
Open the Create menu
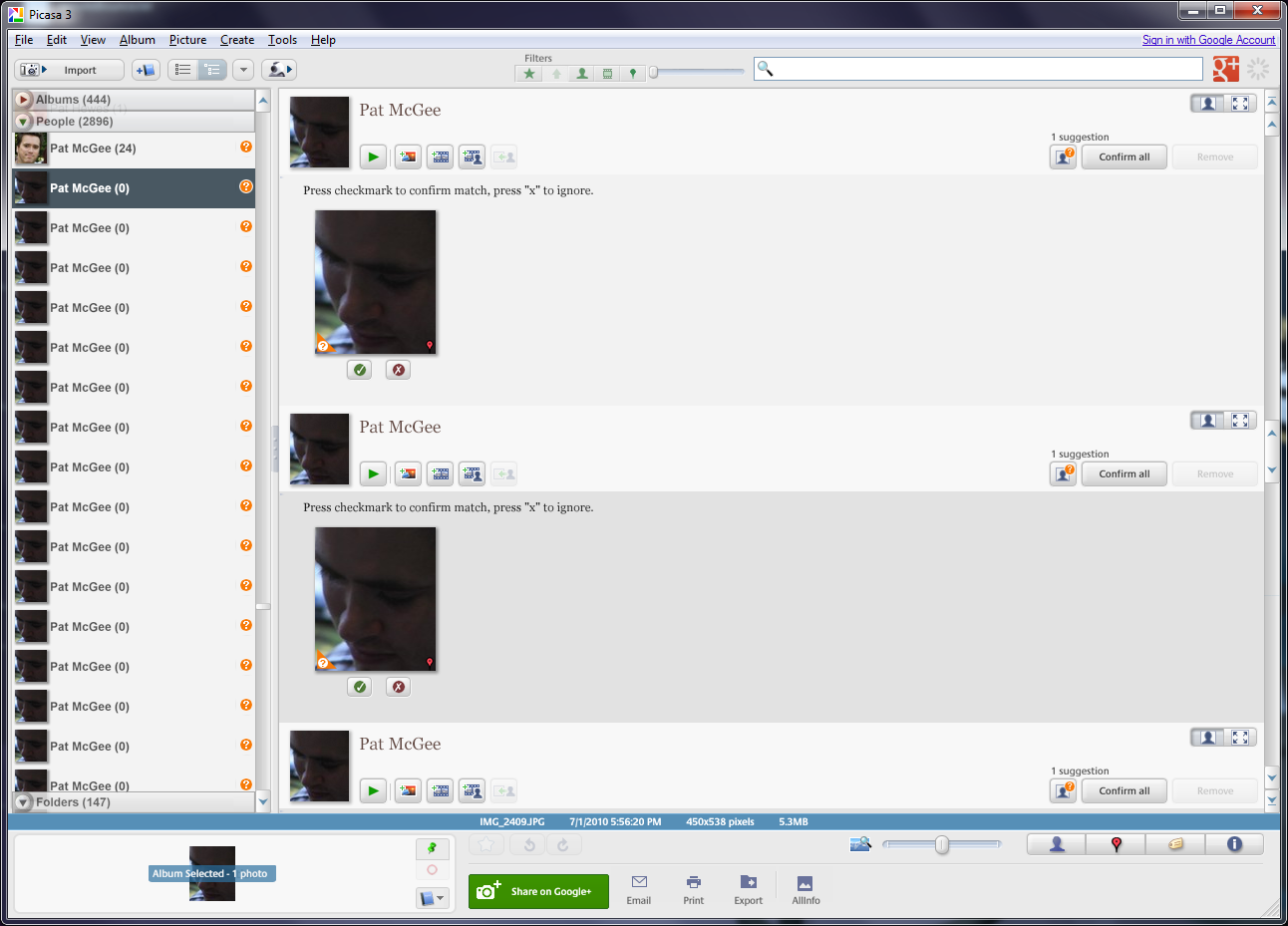click(237, 40)
